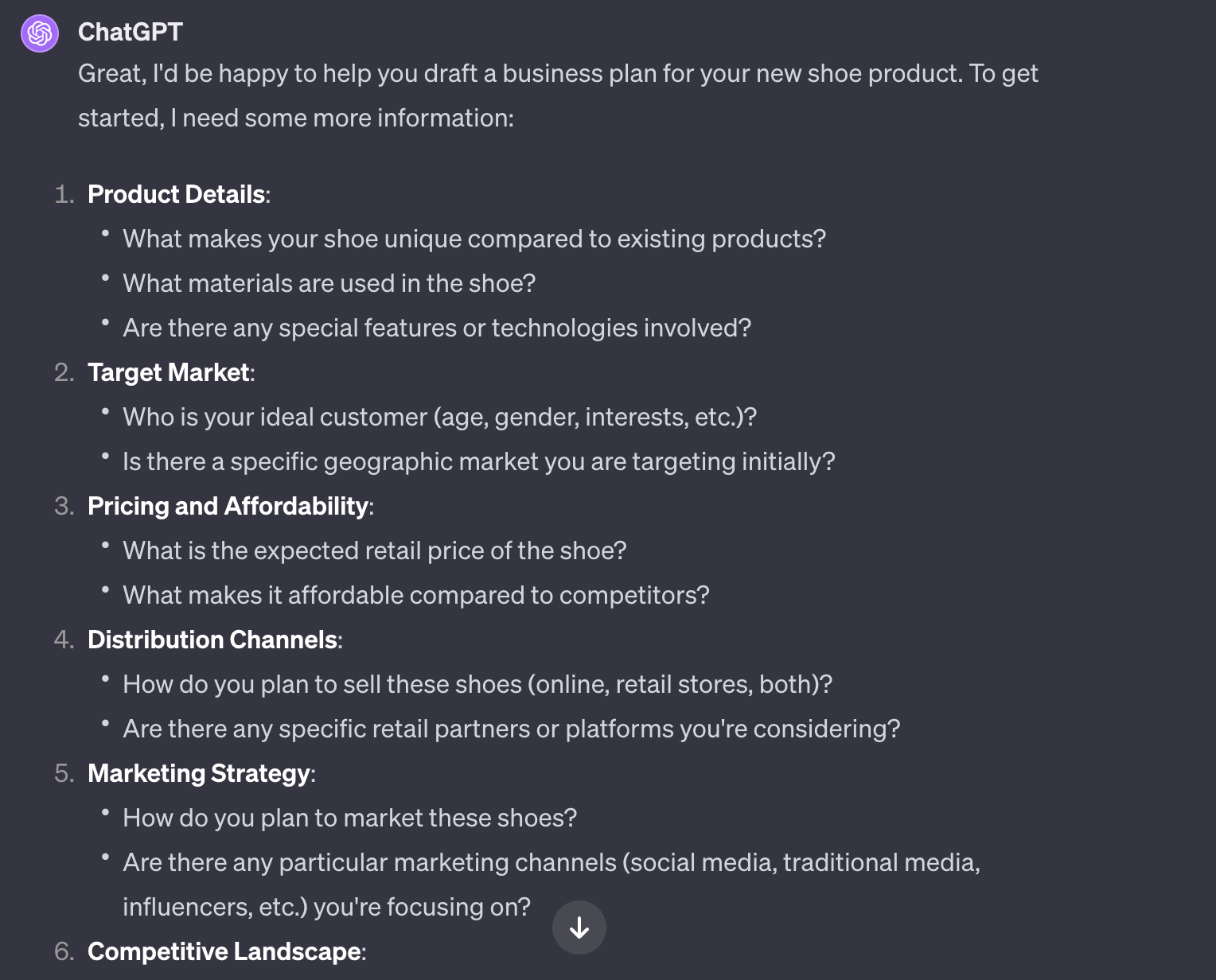Click the plan to market shoes question
1216x980 pixels.
tap(350, 818)
